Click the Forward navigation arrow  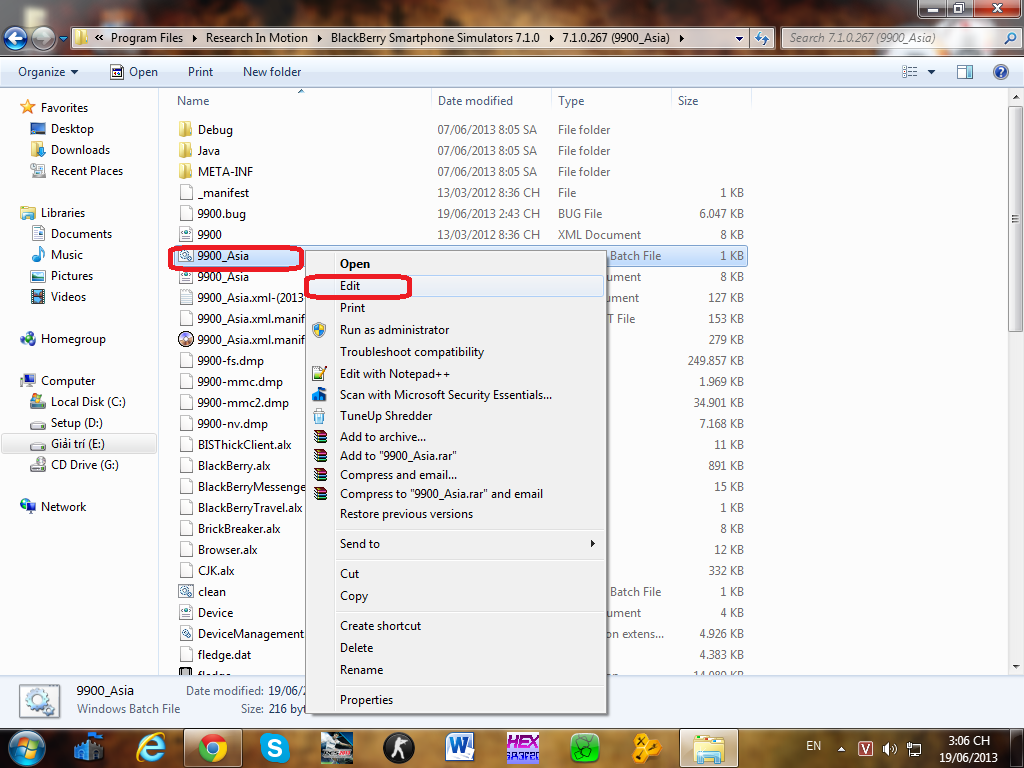coord(43,38)
